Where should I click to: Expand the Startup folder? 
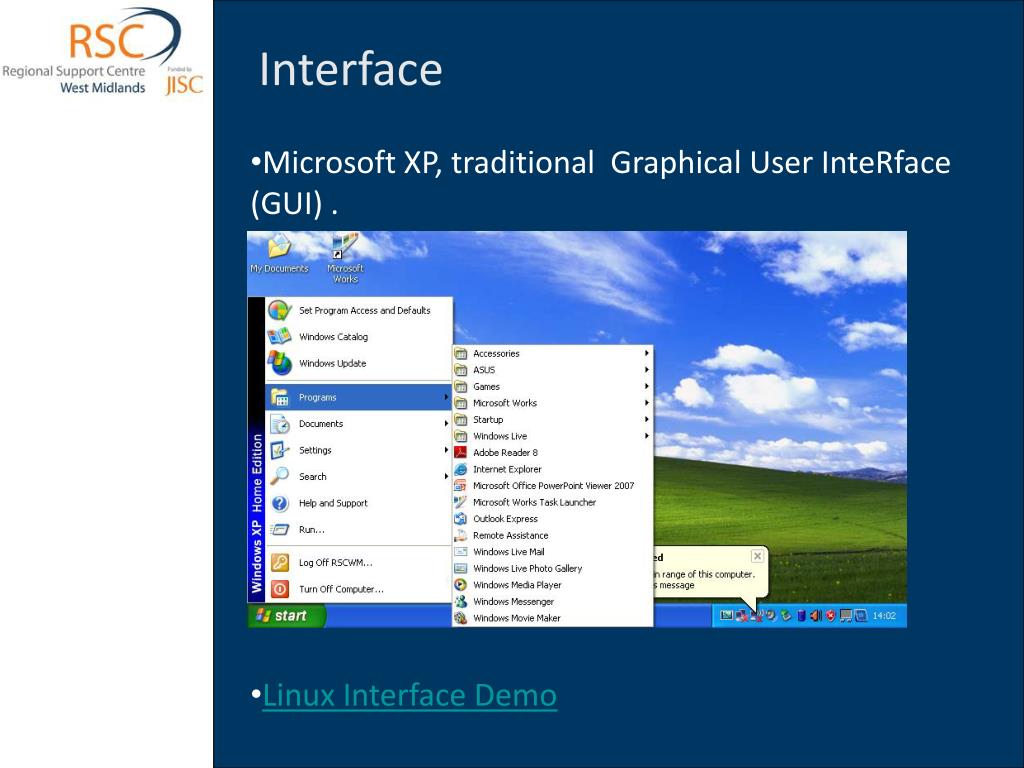tap(552, 419)
